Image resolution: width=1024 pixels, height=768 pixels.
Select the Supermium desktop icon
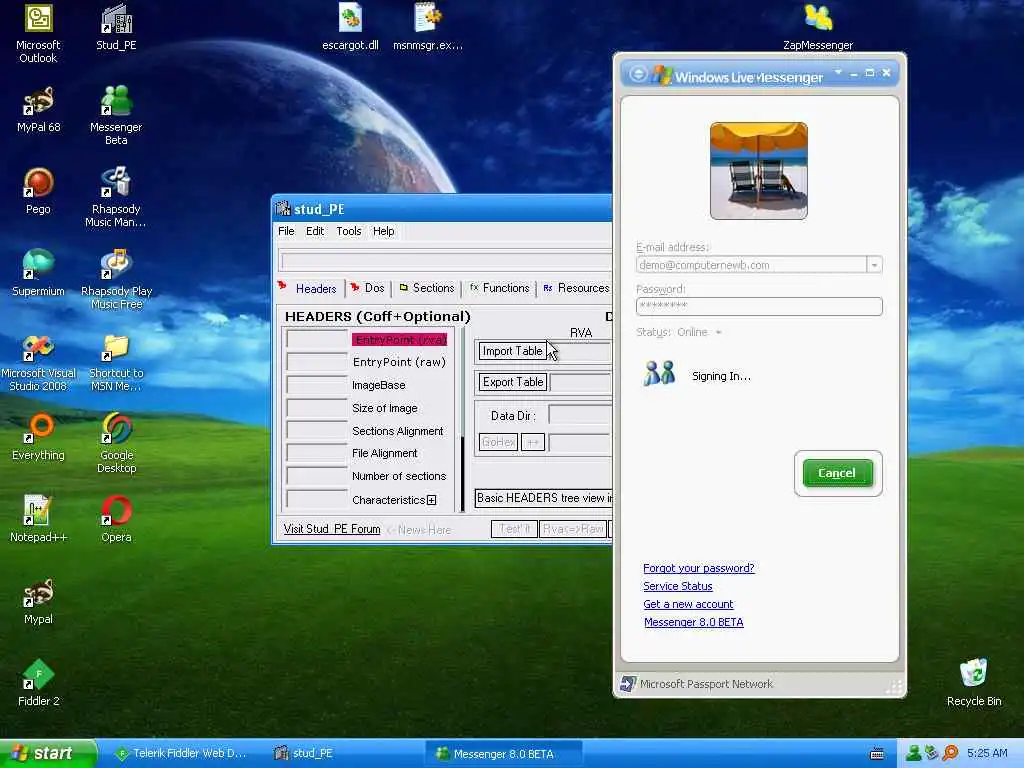pos(38,273)
